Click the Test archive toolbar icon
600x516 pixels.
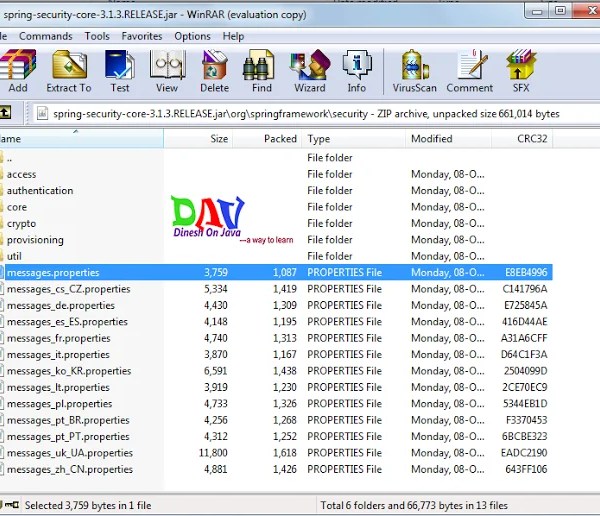(x=120, y=71)
